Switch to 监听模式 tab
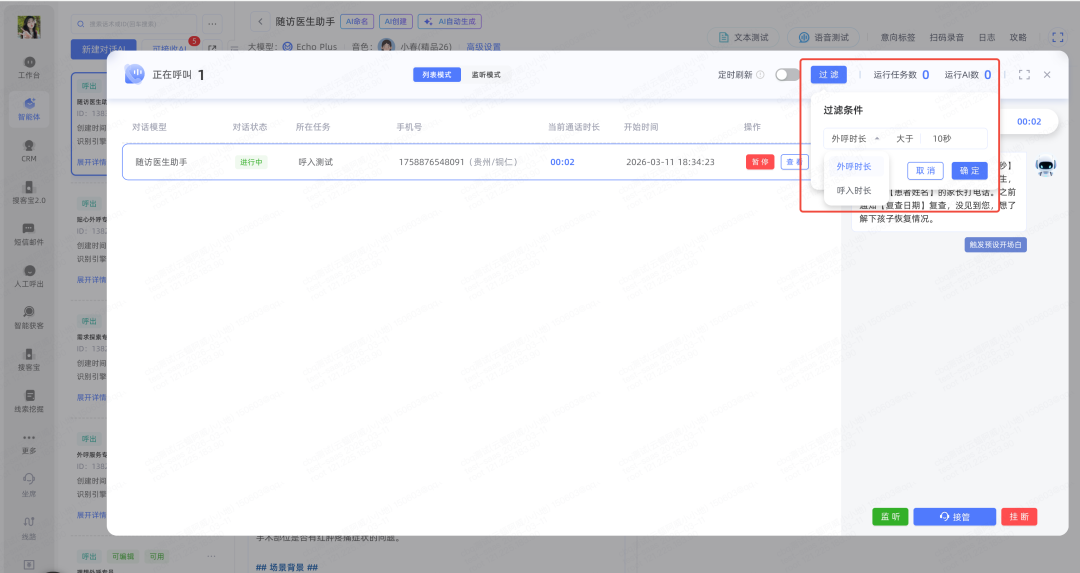1080x573 pixels. 486,75
